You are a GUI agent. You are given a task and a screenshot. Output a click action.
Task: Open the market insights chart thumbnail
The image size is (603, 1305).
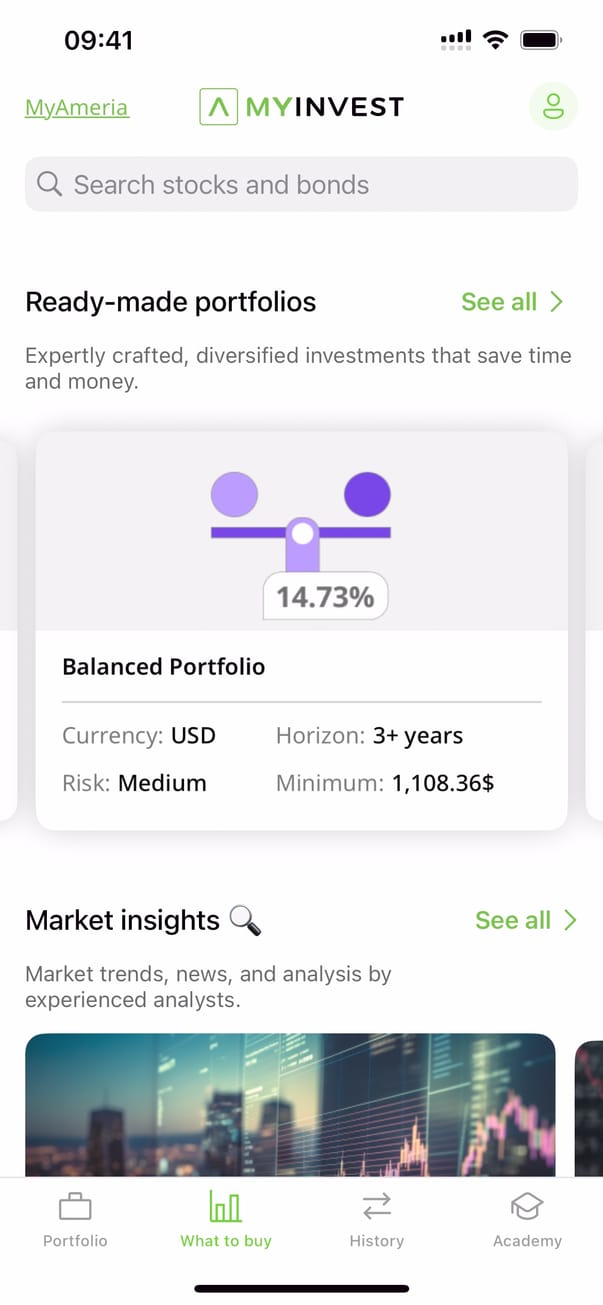290,1105
